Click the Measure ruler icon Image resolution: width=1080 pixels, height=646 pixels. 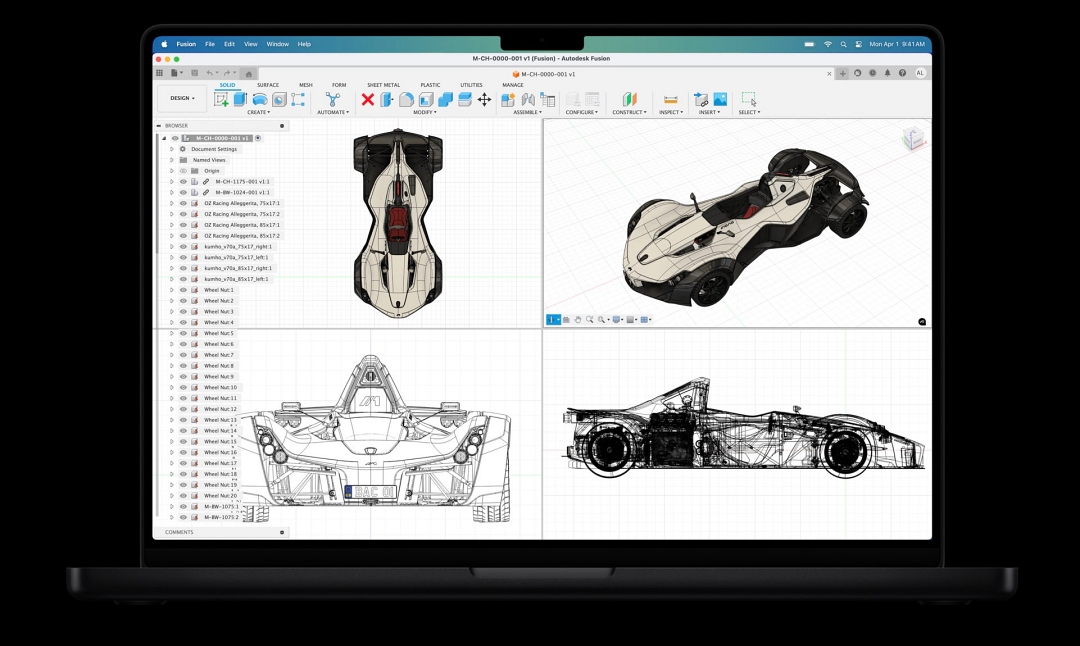[670, 100]
